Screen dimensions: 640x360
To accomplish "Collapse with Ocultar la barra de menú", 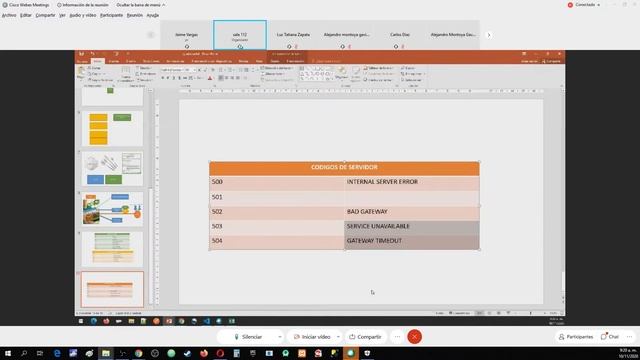I will pyautogui.click(x=140, y=5).
